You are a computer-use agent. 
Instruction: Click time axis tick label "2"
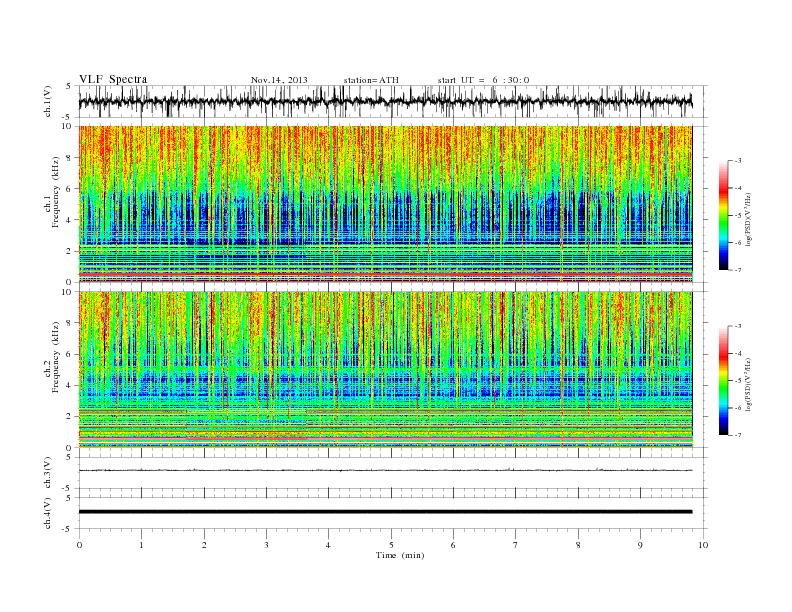204,545
